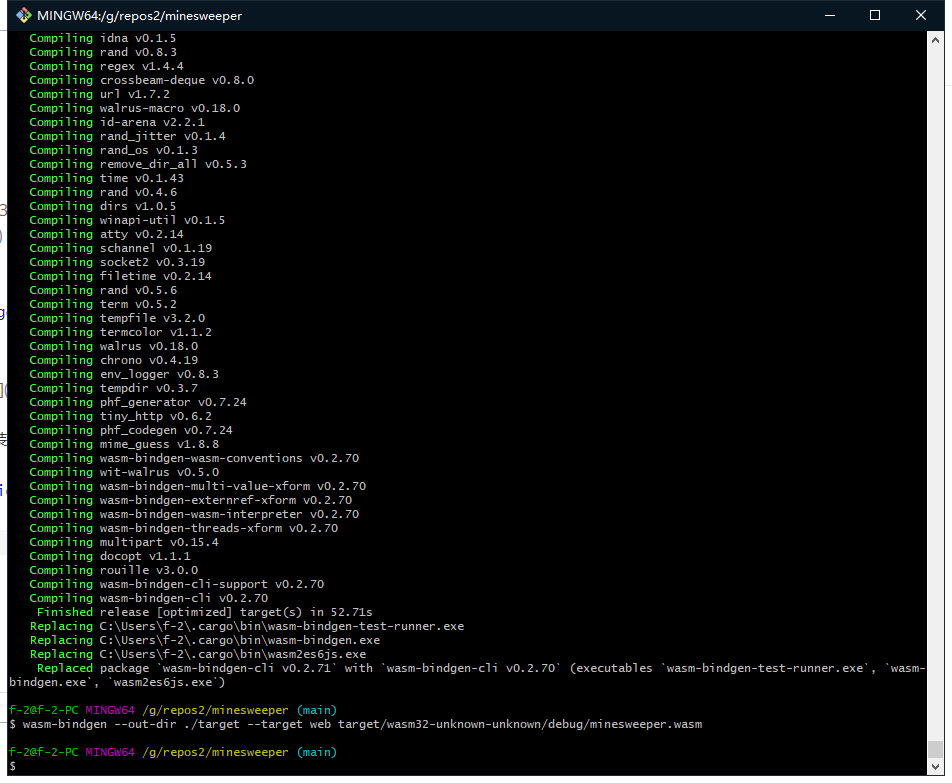952x783 pixels.
Task: Click the wasm-bindgen-test-runner.exe Replacing path
Action: click(x=281, y=626)
